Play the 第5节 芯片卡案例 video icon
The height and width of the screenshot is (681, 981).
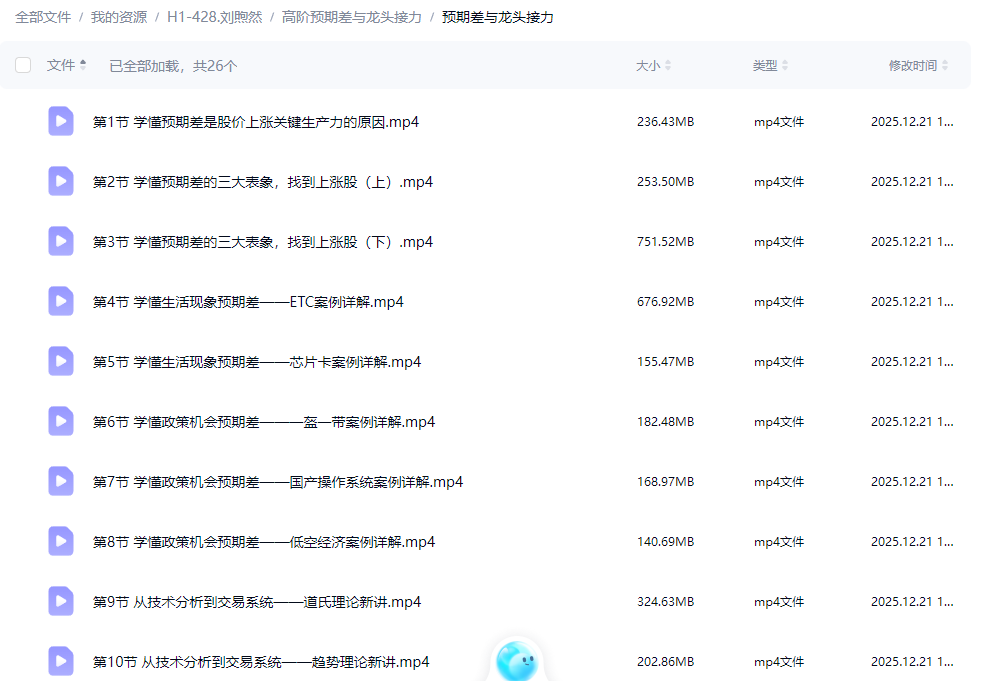(x=61, y=361)
